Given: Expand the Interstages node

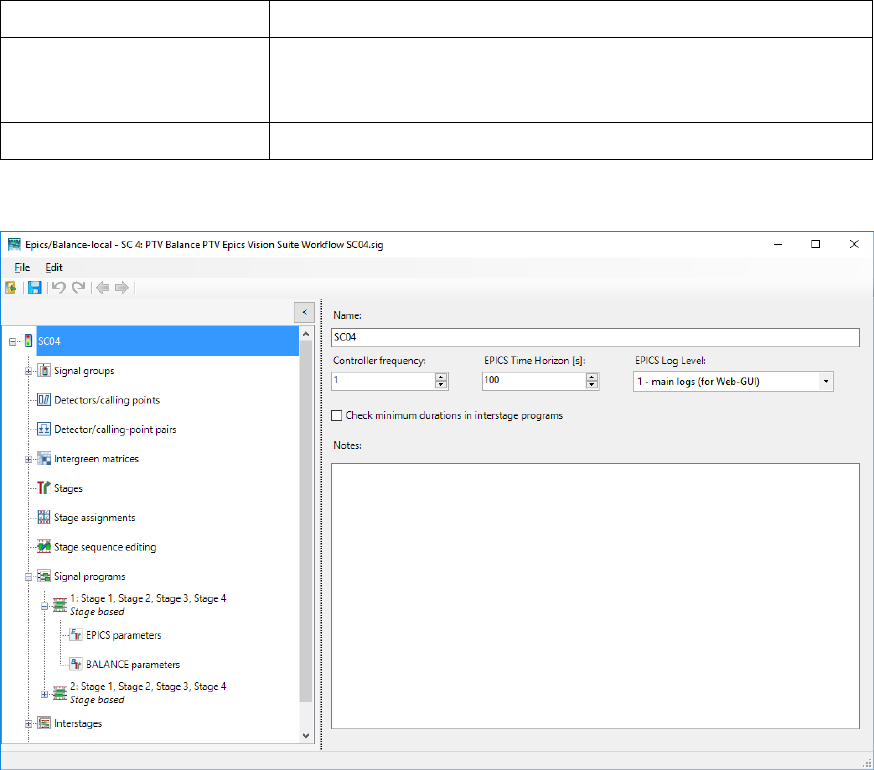Looking at the screenshot, I should 28,724.
